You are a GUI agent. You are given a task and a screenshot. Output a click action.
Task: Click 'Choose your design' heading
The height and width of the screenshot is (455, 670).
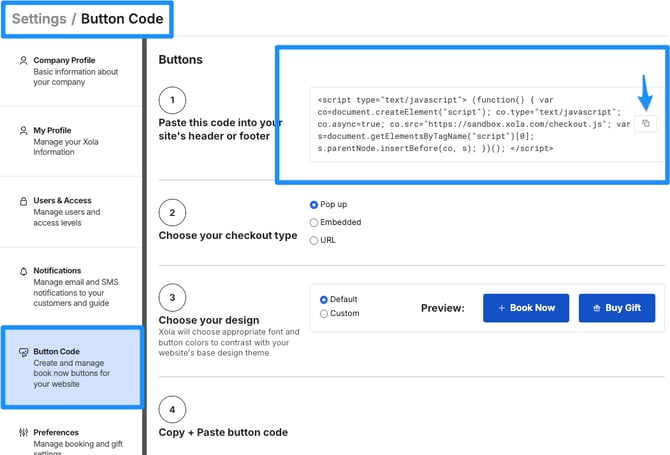tap(209, 320)
